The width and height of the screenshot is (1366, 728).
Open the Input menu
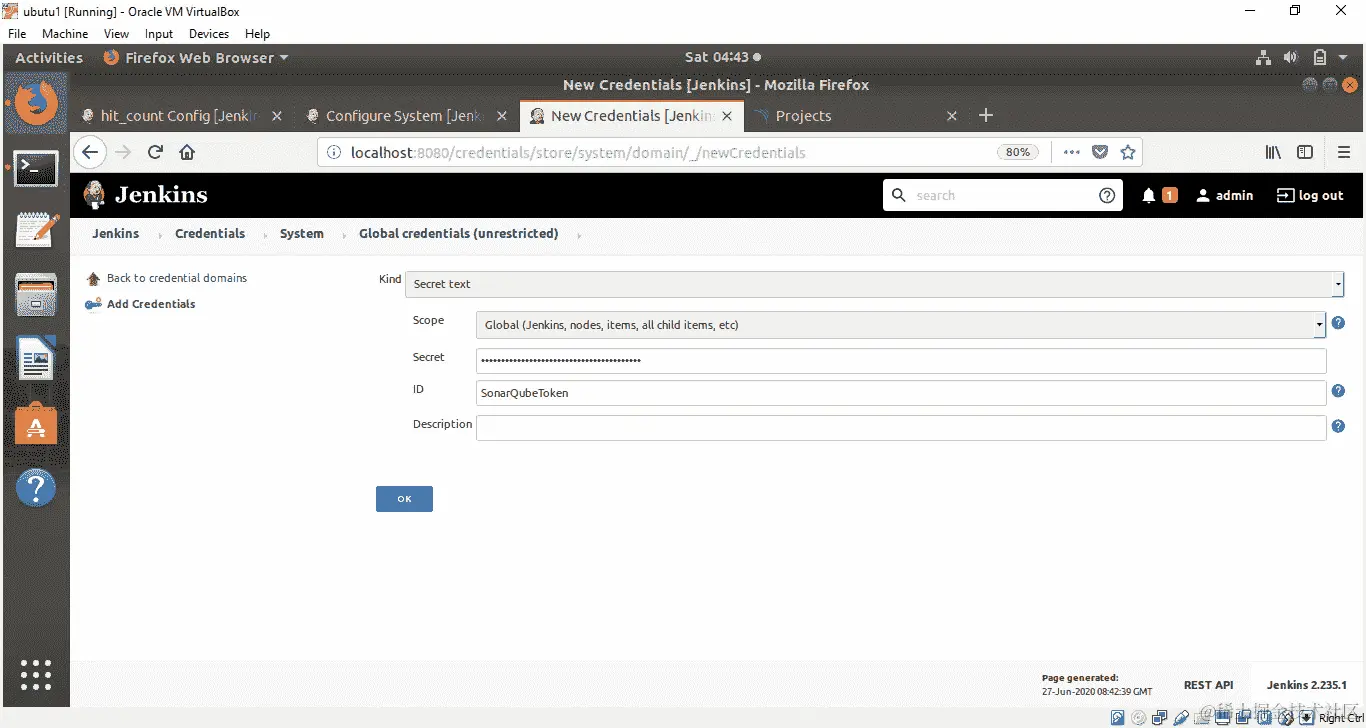[x=159, y=34]
